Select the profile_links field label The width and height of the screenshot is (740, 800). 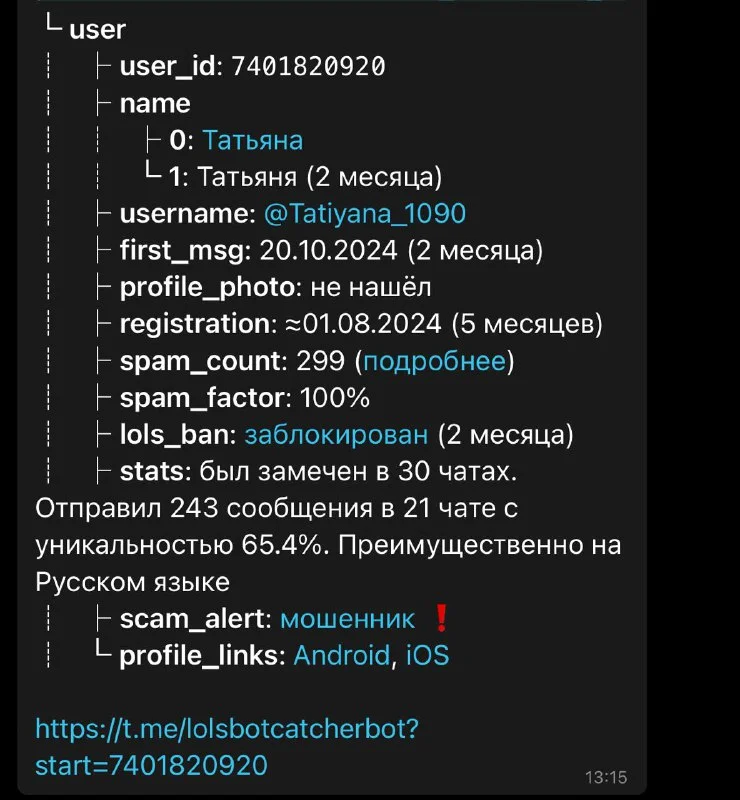click(x=203, y=656)
